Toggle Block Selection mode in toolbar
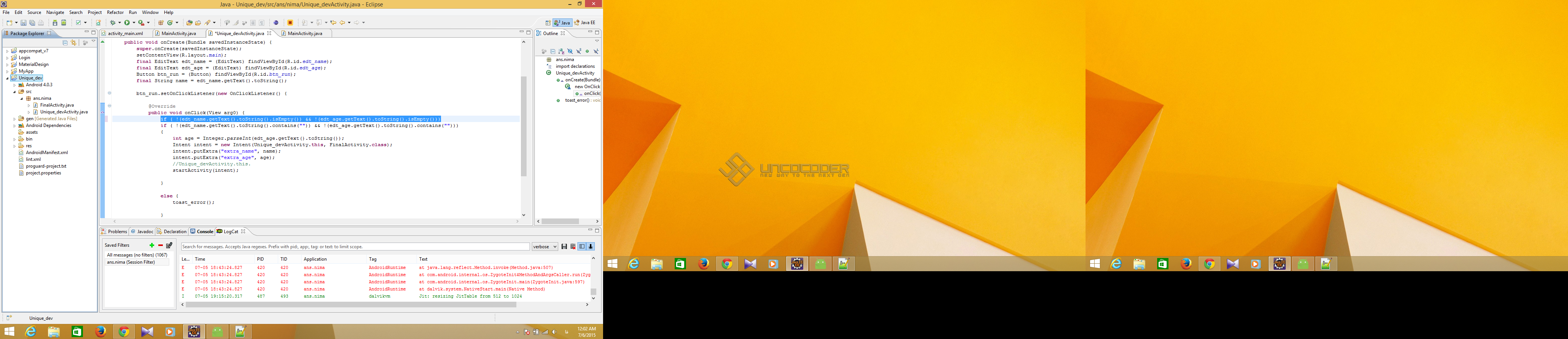 (253, 23)
